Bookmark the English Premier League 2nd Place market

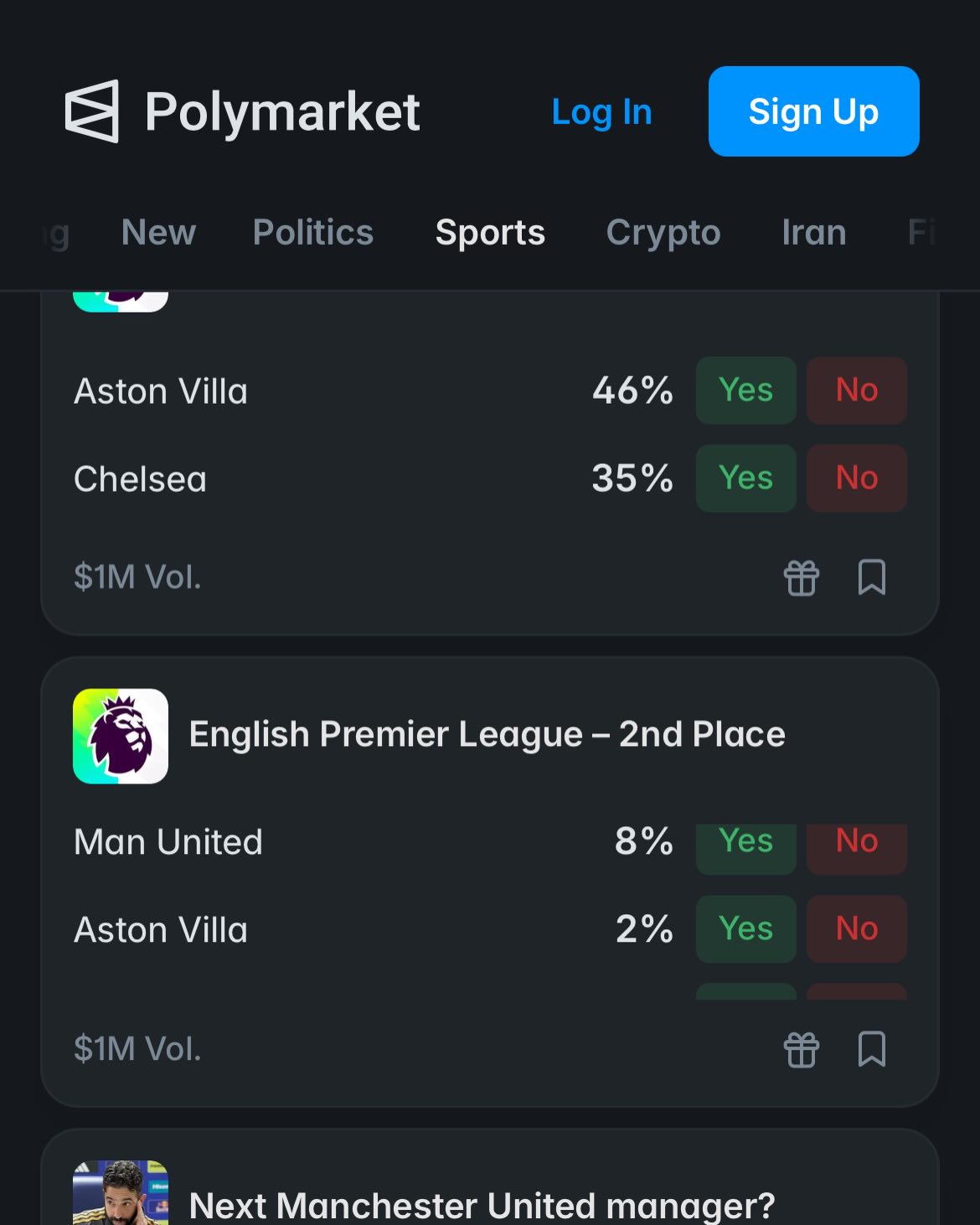[x=871, y=1049]
